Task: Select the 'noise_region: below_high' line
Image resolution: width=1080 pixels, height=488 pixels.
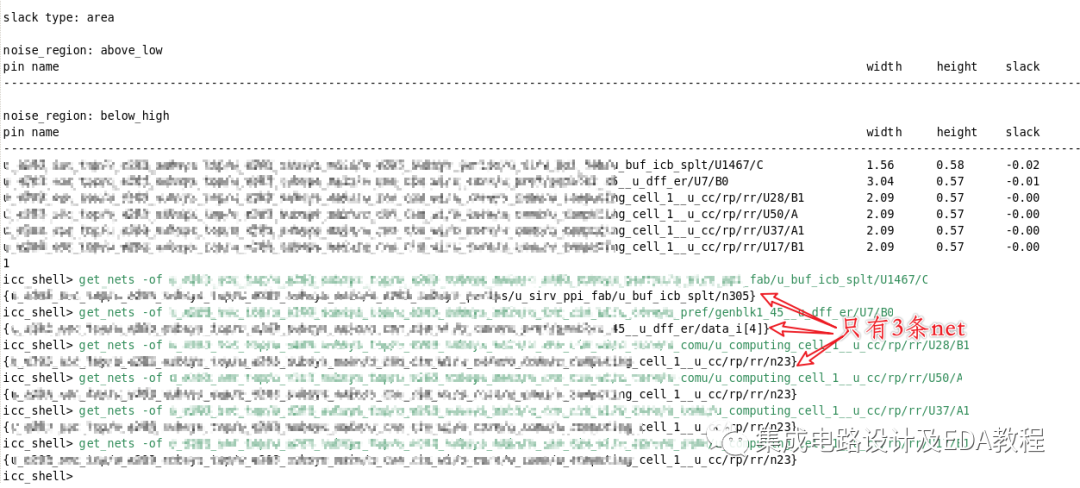Action: [x=86, y=116]
